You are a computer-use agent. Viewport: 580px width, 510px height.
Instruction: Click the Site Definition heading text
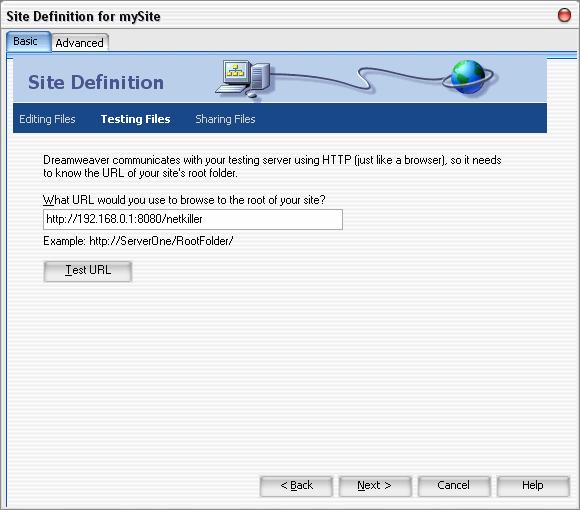(x=96, y=82)
